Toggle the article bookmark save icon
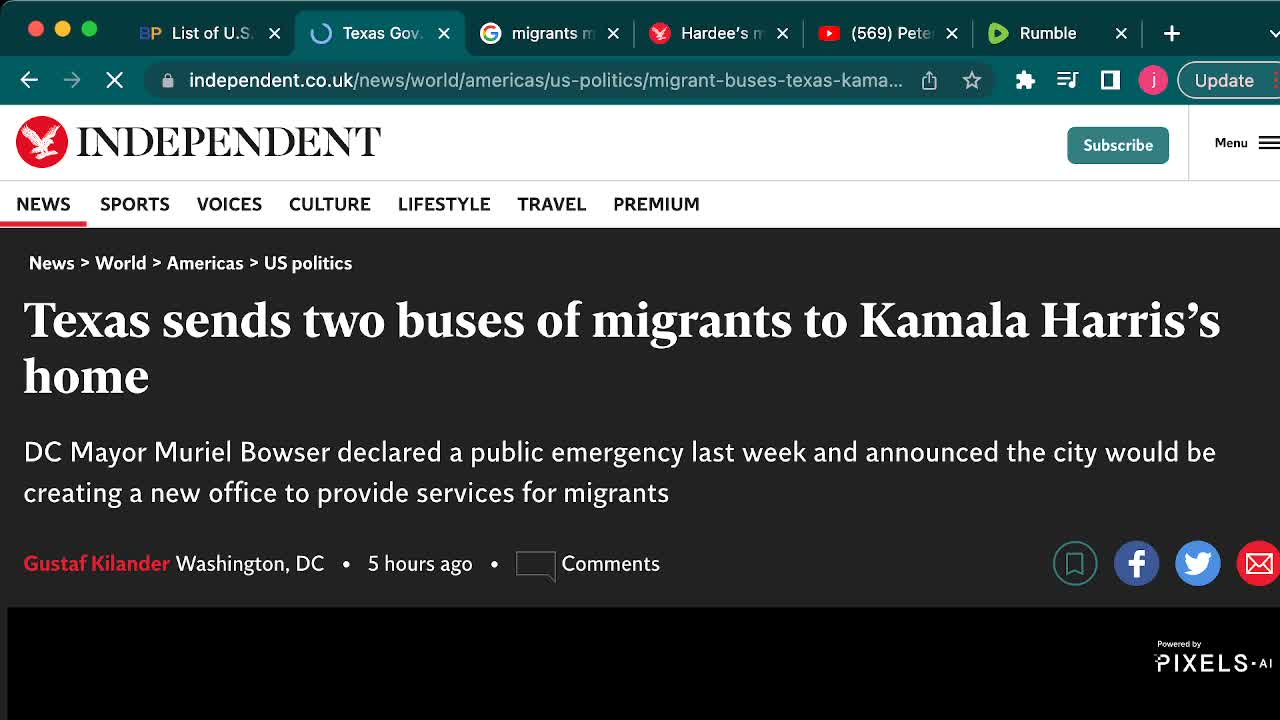 [x=1075, y=564]
